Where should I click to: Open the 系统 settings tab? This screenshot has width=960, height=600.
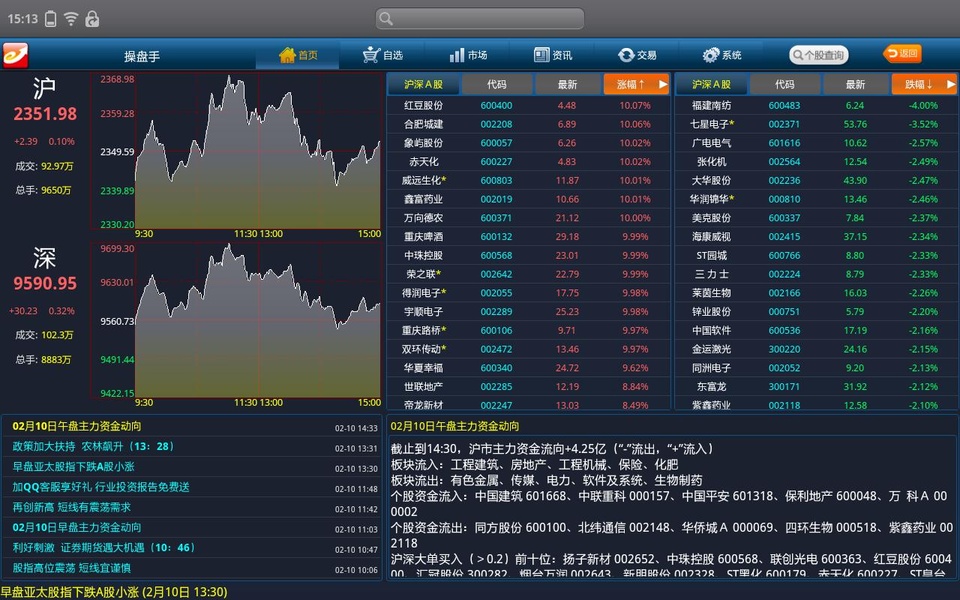pos(722,55)
